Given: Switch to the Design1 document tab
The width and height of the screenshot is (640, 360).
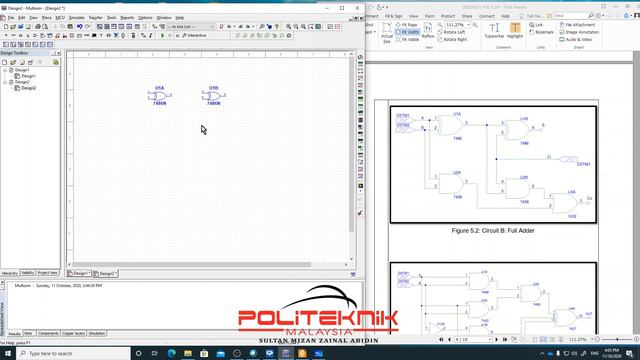Looking at the screenshot, I should point(79,273).
